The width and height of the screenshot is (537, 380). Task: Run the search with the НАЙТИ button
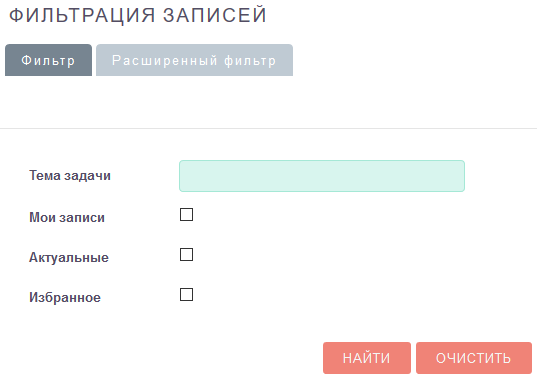pyautogui.click(x=367, y=358)
